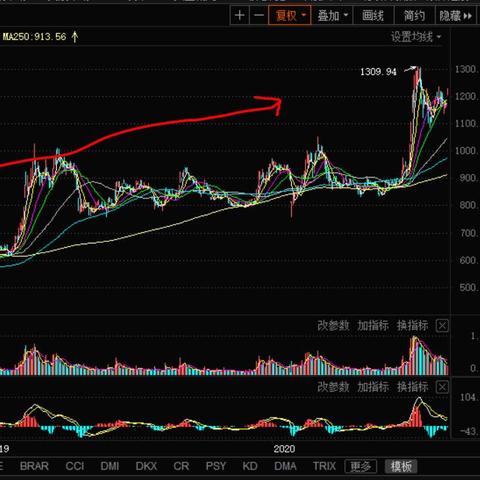Zoom in chart with plus icon
This screenshot has width=480, height=480.
point(239,16)
